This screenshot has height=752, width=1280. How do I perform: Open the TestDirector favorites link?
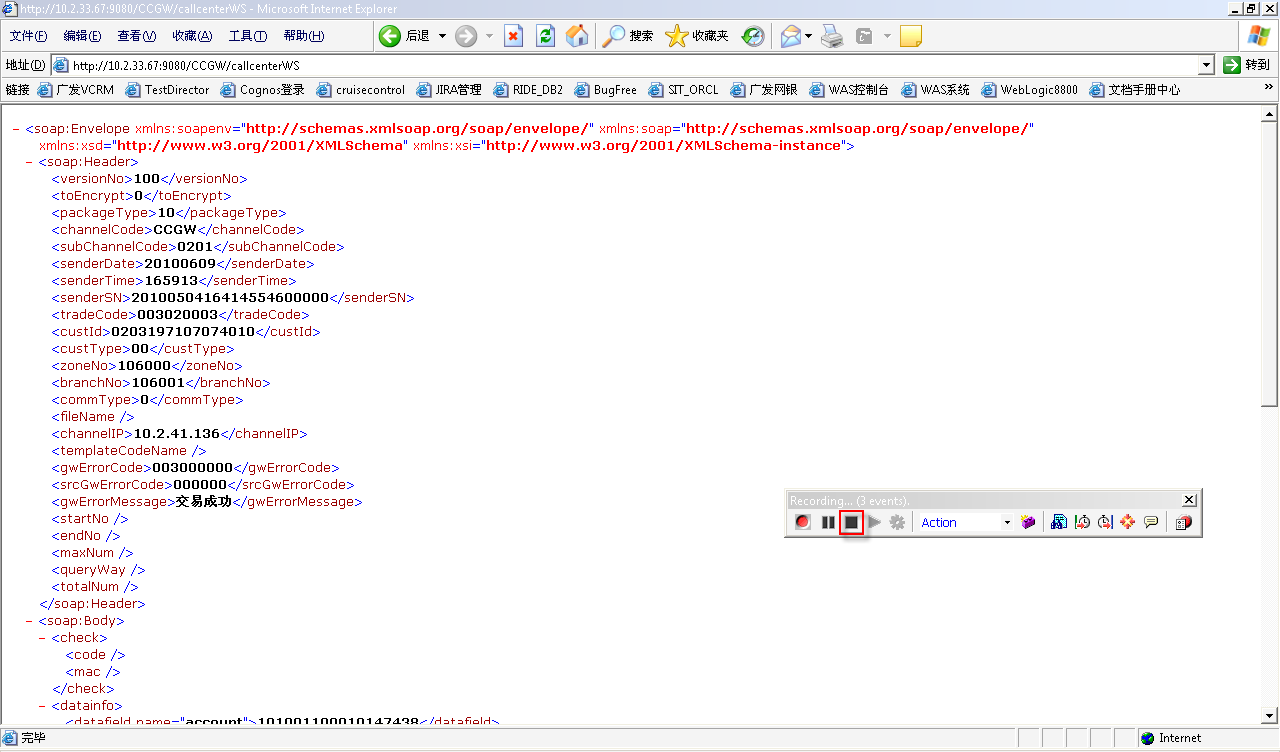tap(167, 89)
